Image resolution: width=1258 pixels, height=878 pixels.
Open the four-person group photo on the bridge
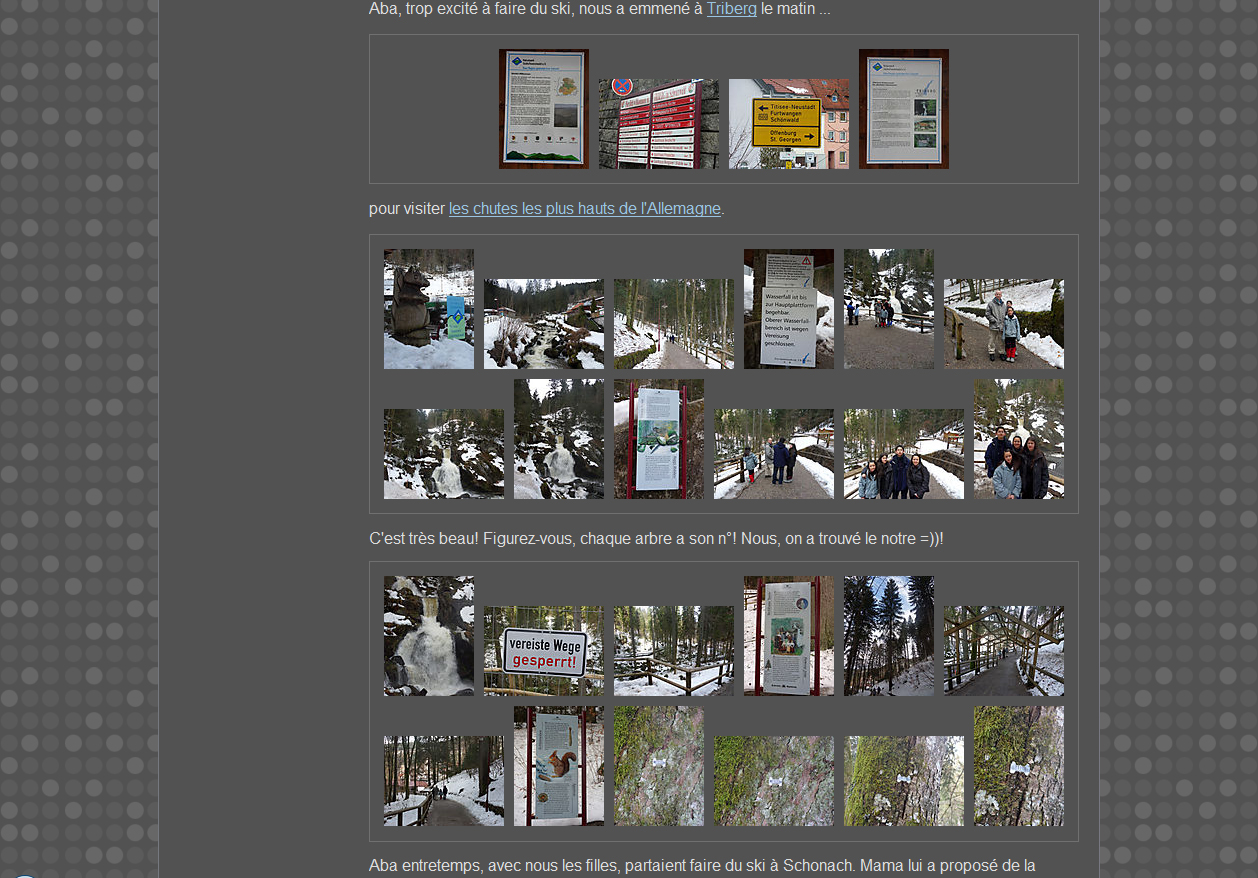tap(903, 454)
